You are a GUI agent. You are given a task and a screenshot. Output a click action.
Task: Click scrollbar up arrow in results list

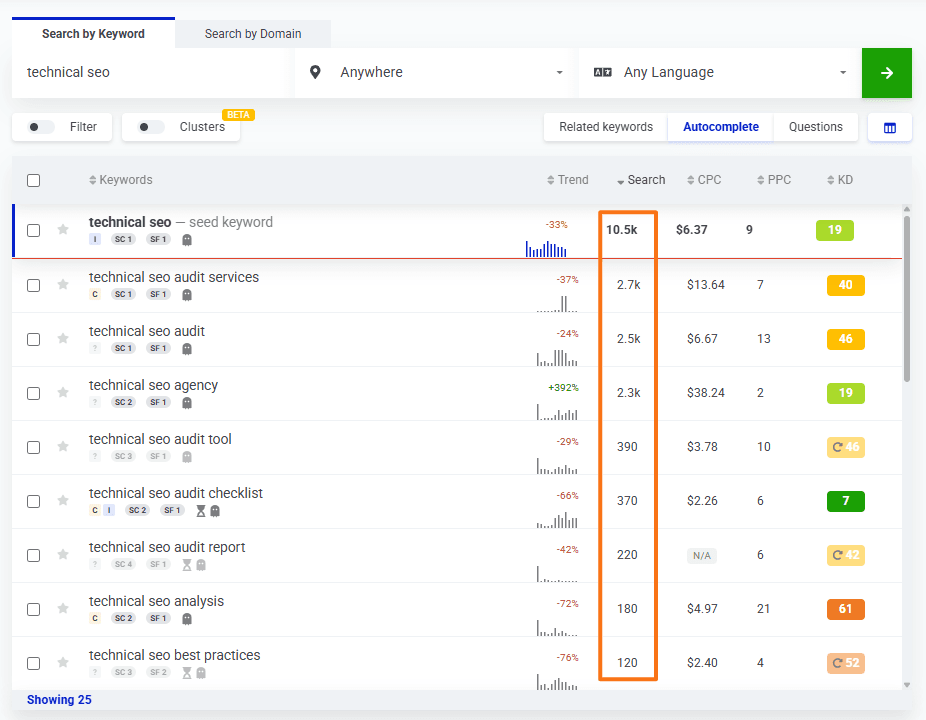coord(907,209)
